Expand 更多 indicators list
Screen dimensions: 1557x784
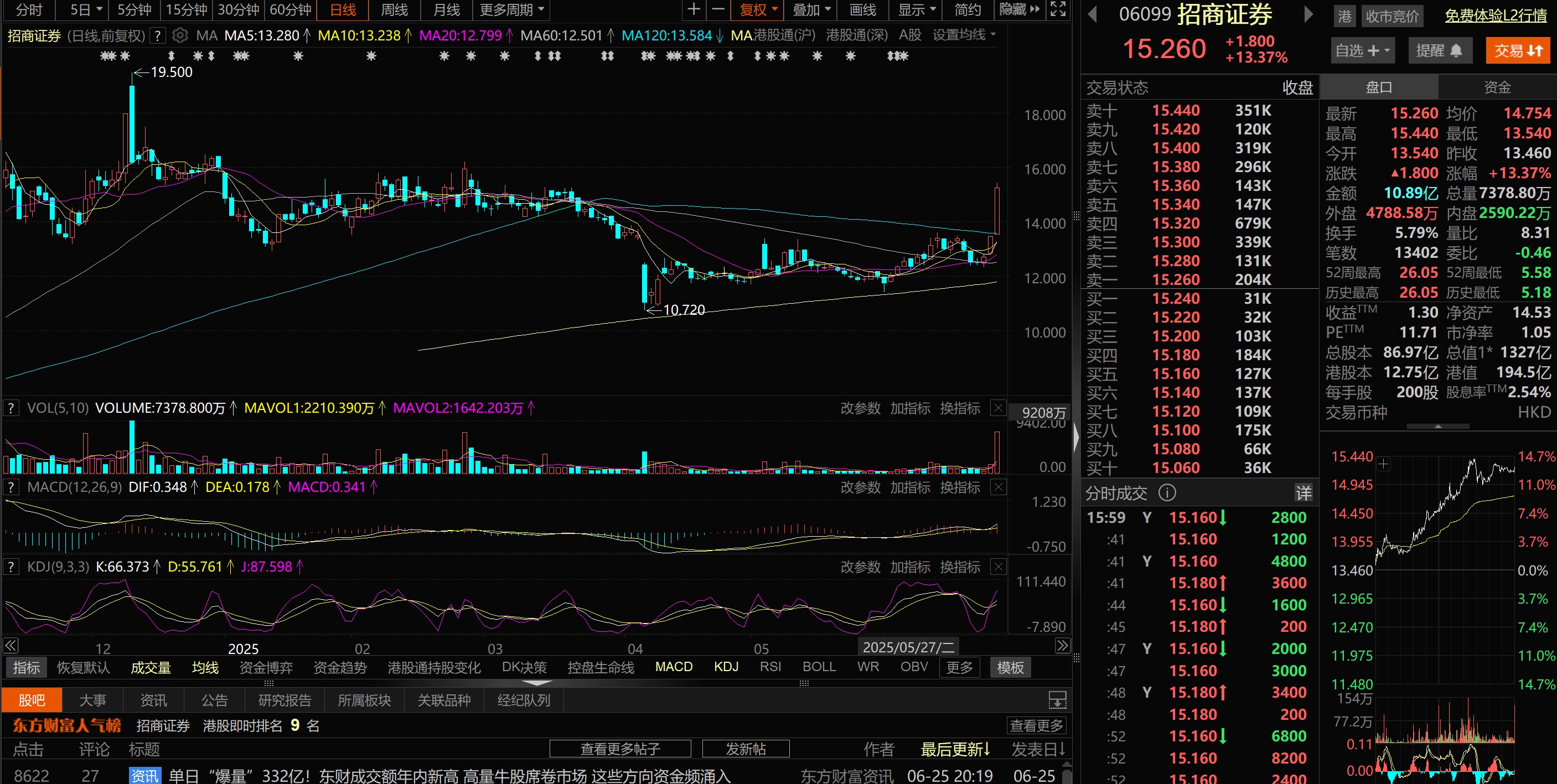(x=960, y=667)
